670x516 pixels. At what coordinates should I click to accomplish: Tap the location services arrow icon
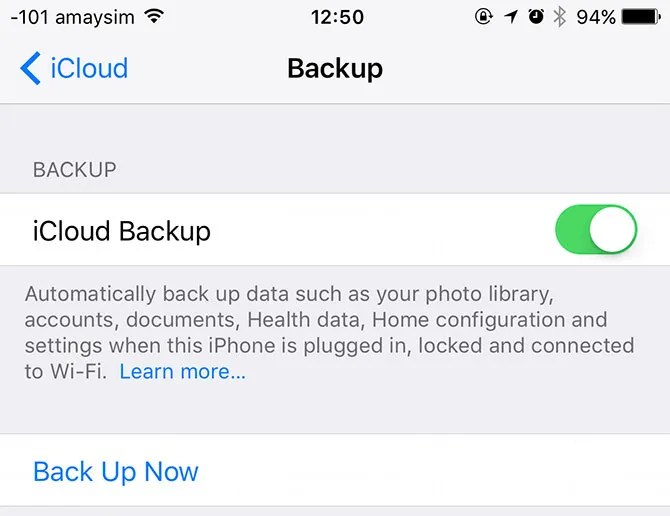coord(511,17)
